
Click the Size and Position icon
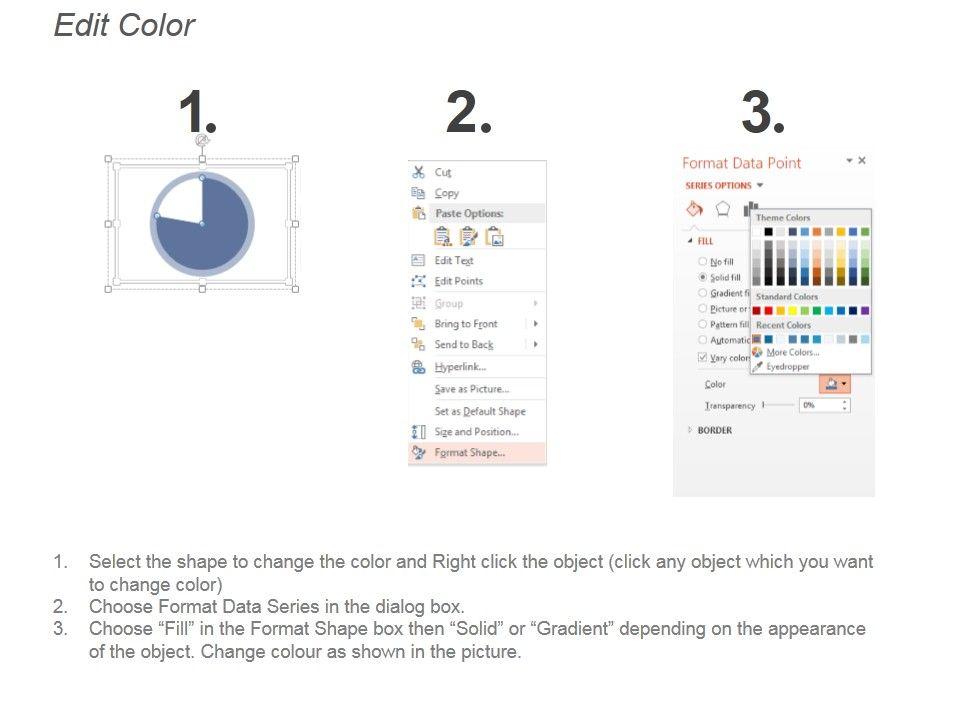[419, 432]
